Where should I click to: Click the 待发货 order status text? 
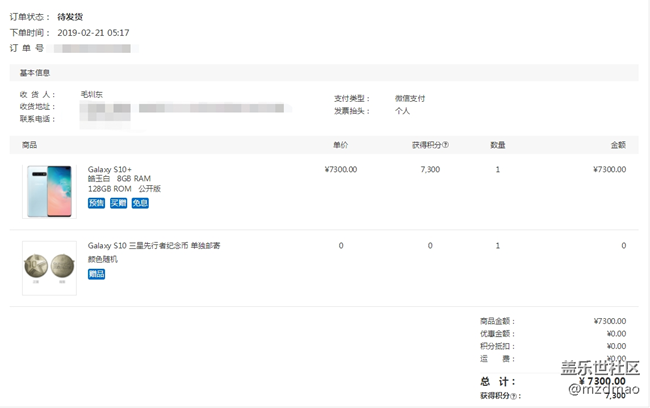coord(71,17)
